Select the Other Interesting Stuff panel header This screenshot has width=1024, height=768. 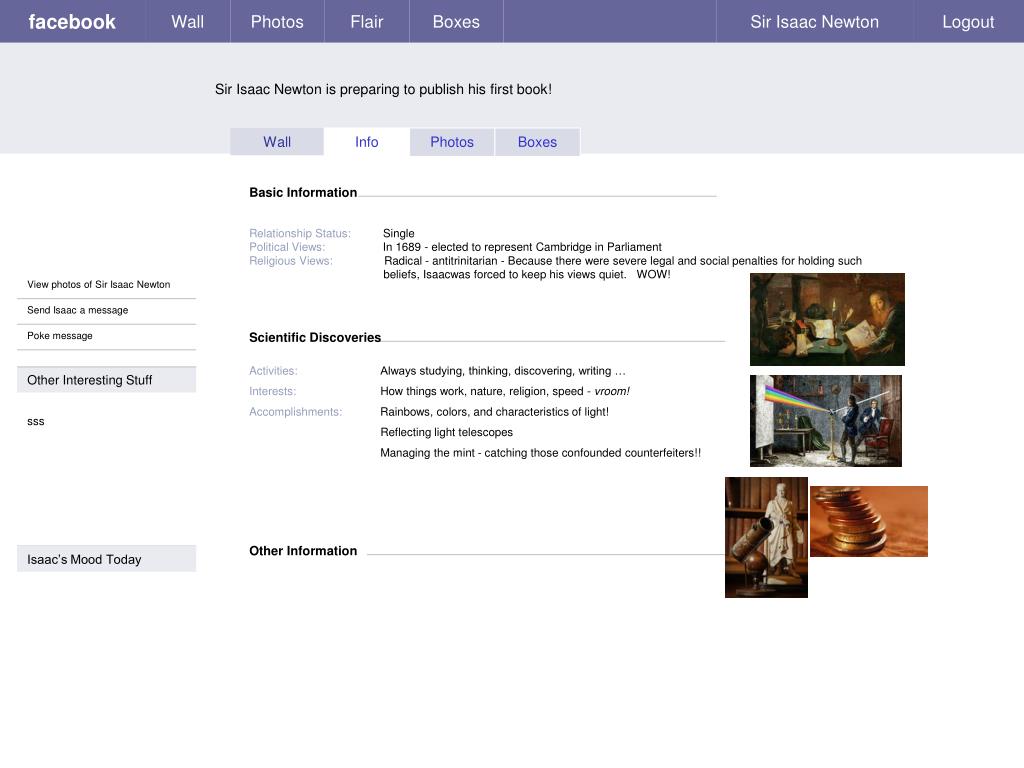tap(106, 379)
